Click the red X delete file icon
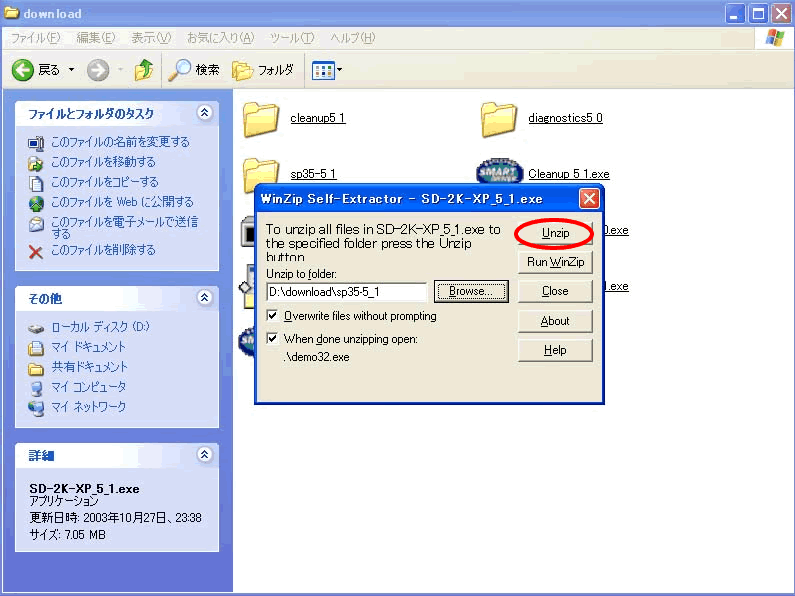 coord(35,251)
